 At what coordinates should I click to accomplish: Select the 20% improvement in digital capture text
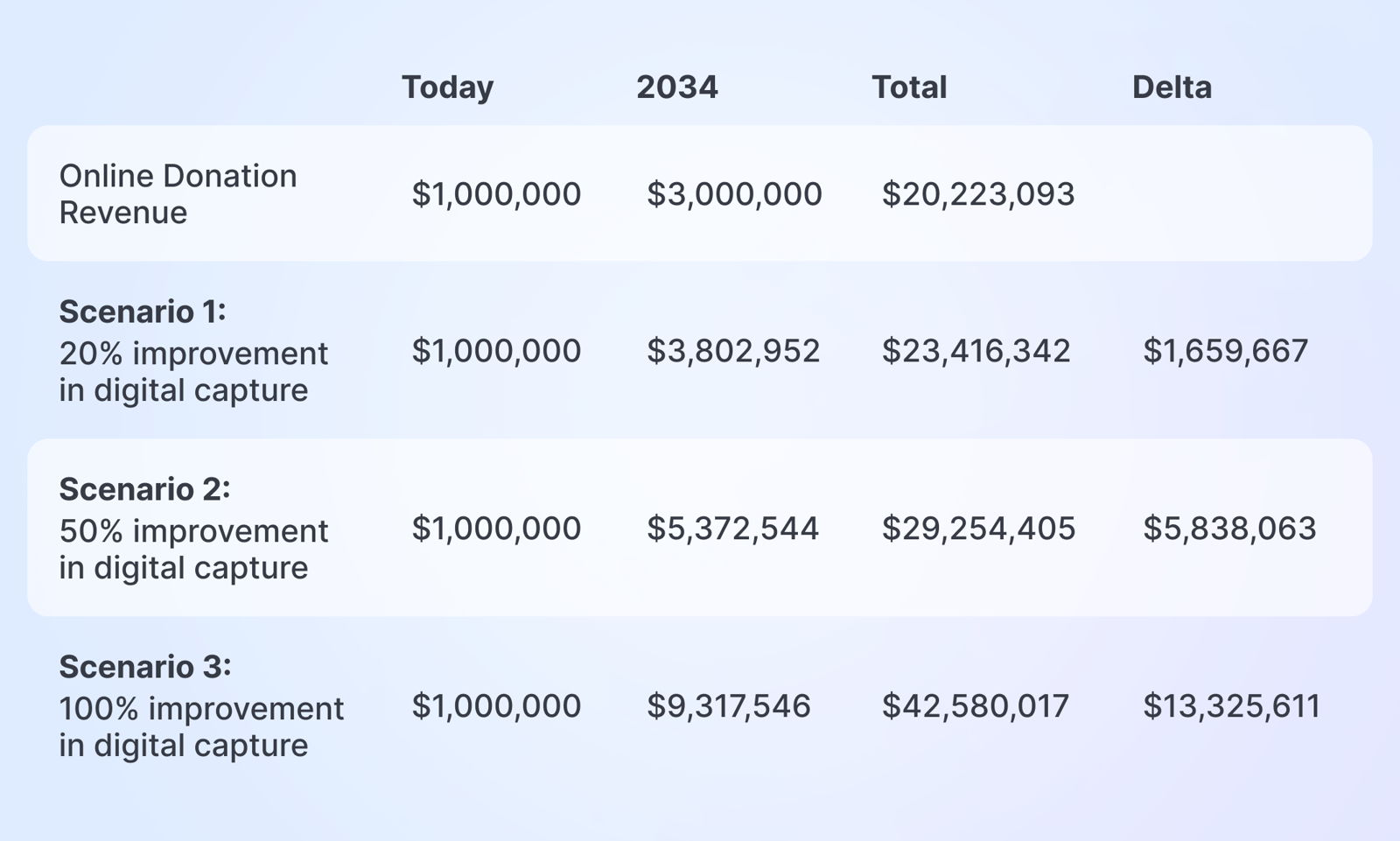[x=193, y=372]
